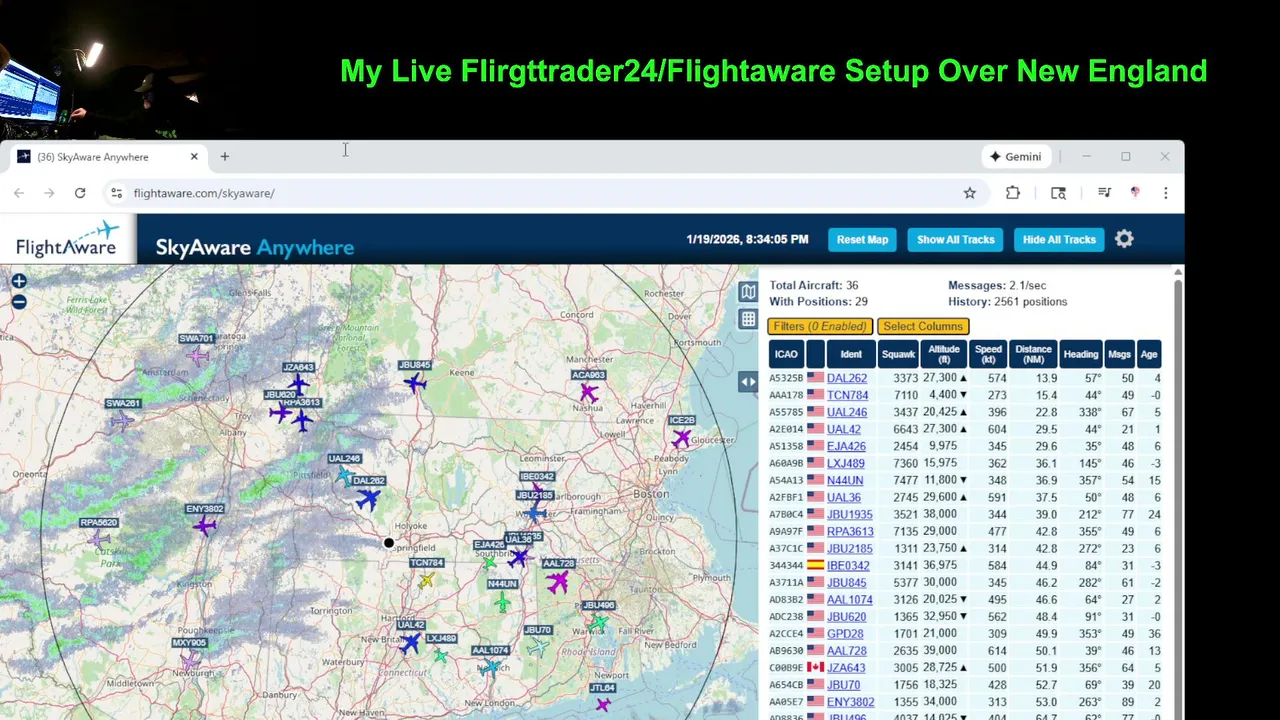The width and height of the screenshot is (1280, 720).
Task: Click the AAL728 aircraft on the map
Action: click(x=558, y=581)
